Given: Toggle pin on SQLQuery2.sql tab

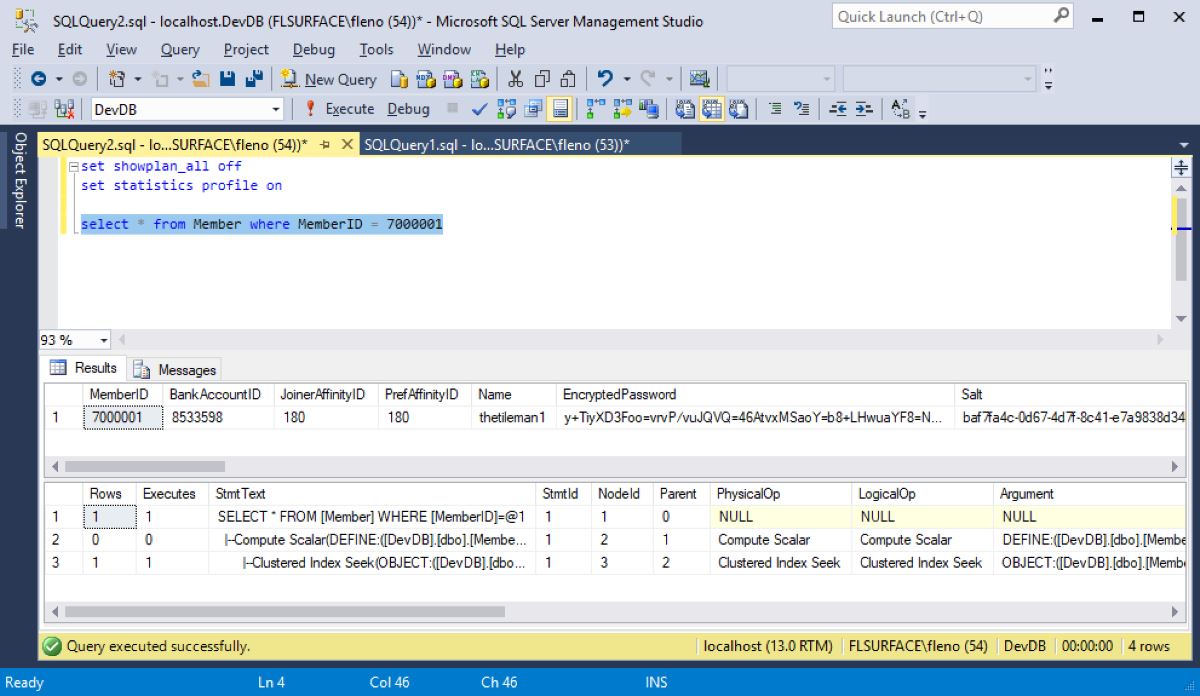Looking at the screenshot, I should (x=324, y=145).
